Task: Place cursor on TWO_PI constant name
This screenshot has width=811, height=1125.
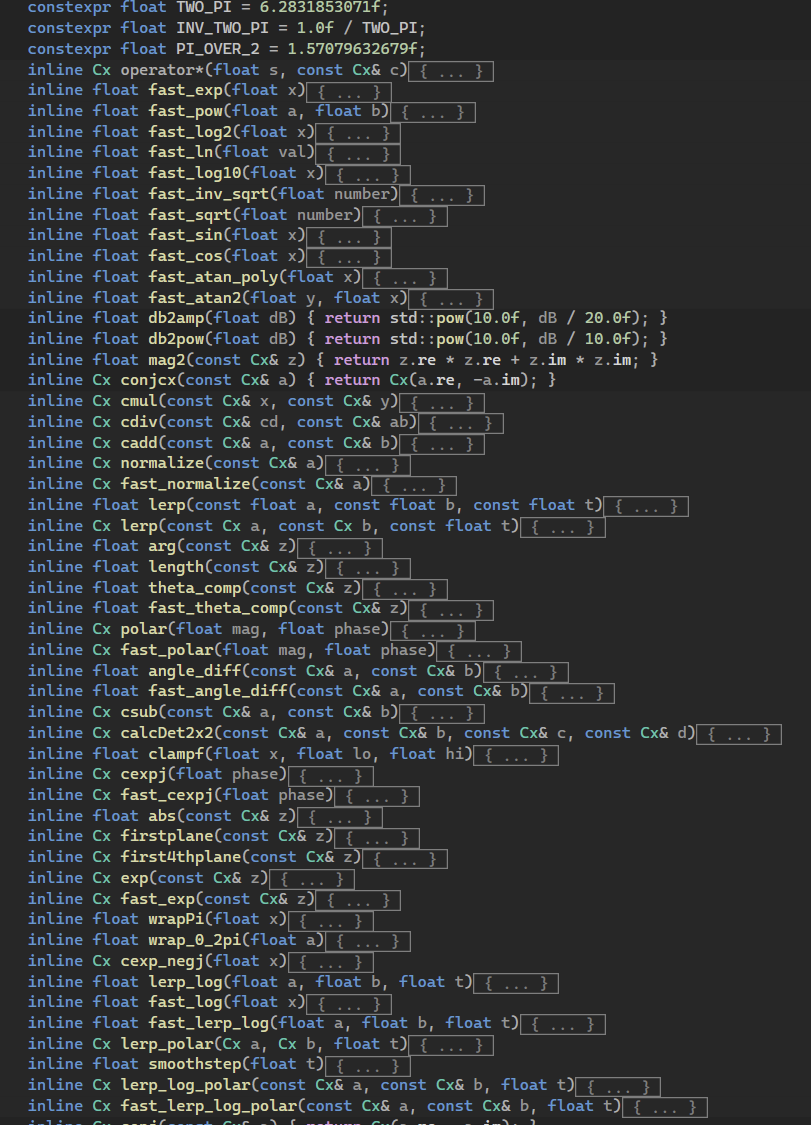Action: (x=204, y=7)
